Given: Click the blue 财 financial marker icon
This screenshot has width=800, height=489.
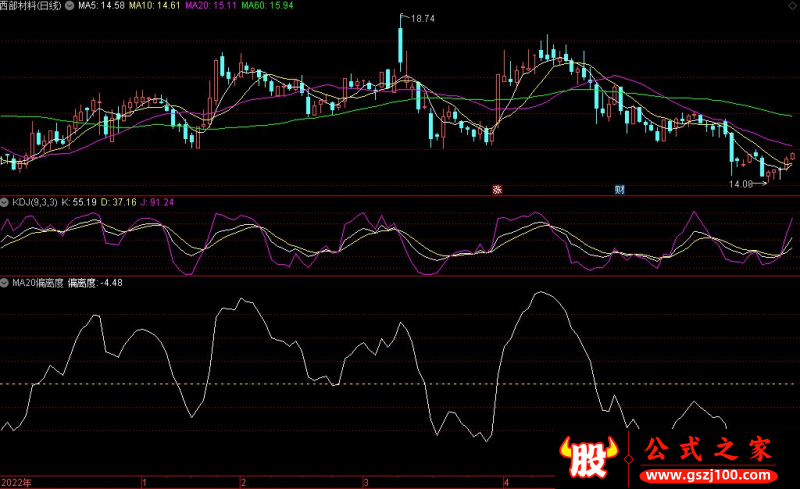Looking at the screenshot, I should point(619,189).
